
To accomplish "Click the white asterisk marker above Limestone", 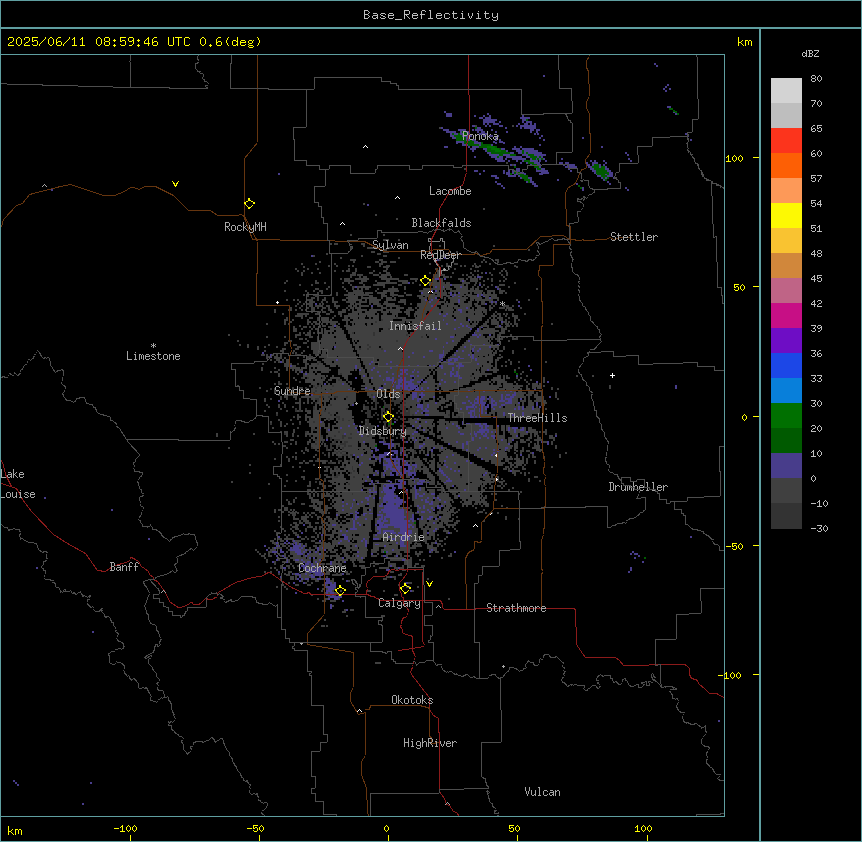I will (x=153, y=346).
